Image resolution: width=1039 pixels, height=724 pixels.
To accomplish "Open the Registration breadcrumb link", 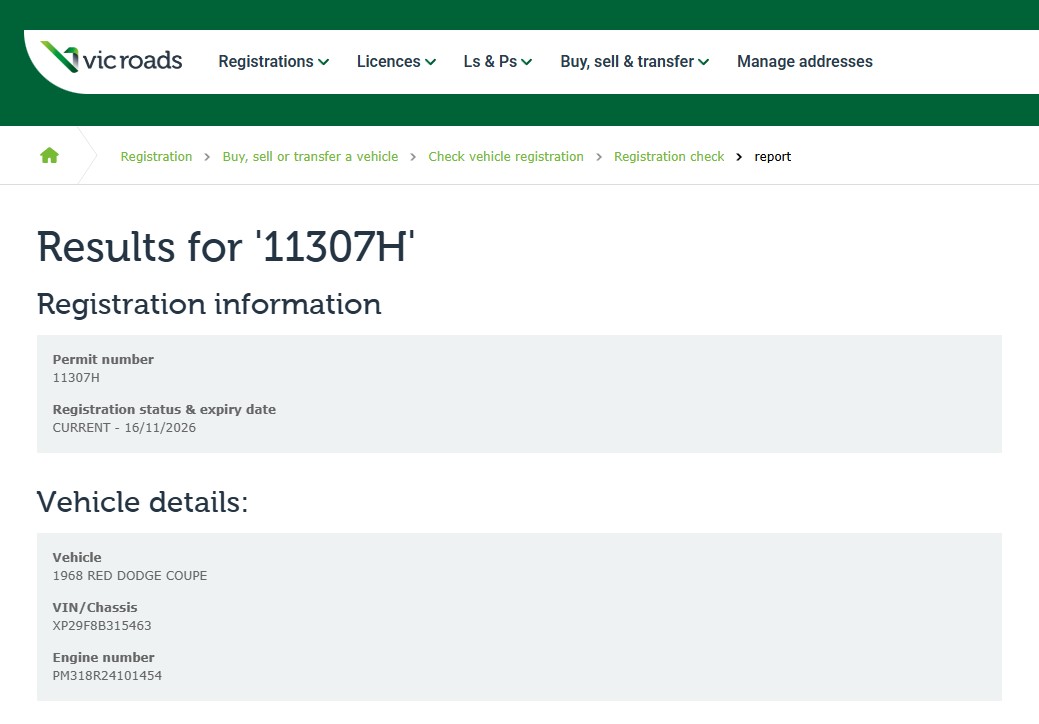I will click(x=156, y=157).
